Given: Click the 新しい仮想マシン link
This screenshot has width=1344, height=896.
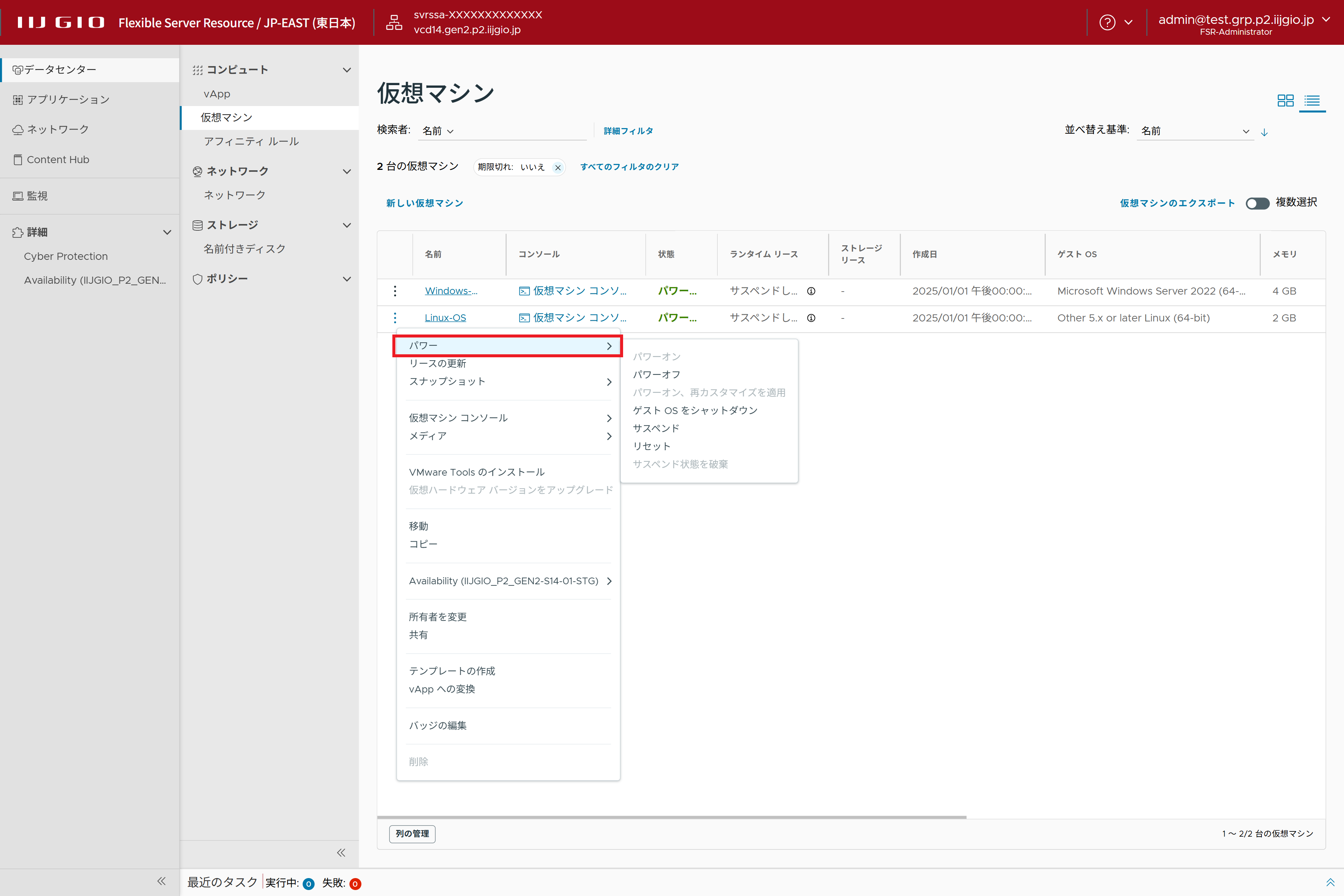Looking at the screenshot, I should 424,203.
